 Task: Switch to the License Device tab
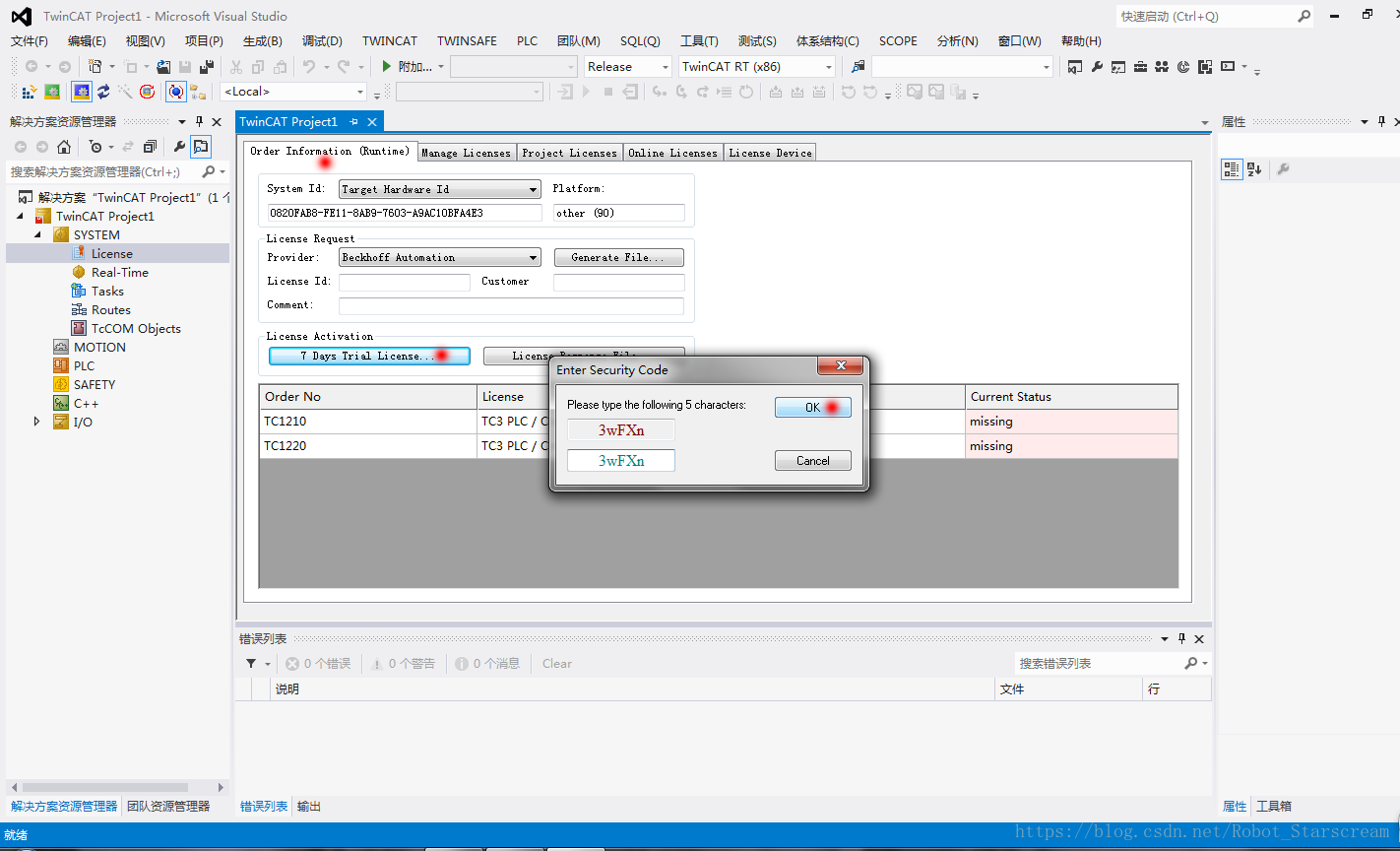point(770,153)
